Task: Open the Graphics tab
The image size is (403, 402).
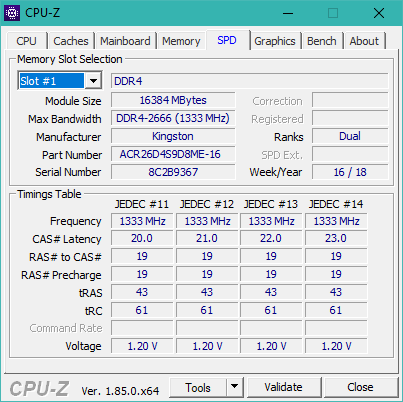Action: point(275,41)
